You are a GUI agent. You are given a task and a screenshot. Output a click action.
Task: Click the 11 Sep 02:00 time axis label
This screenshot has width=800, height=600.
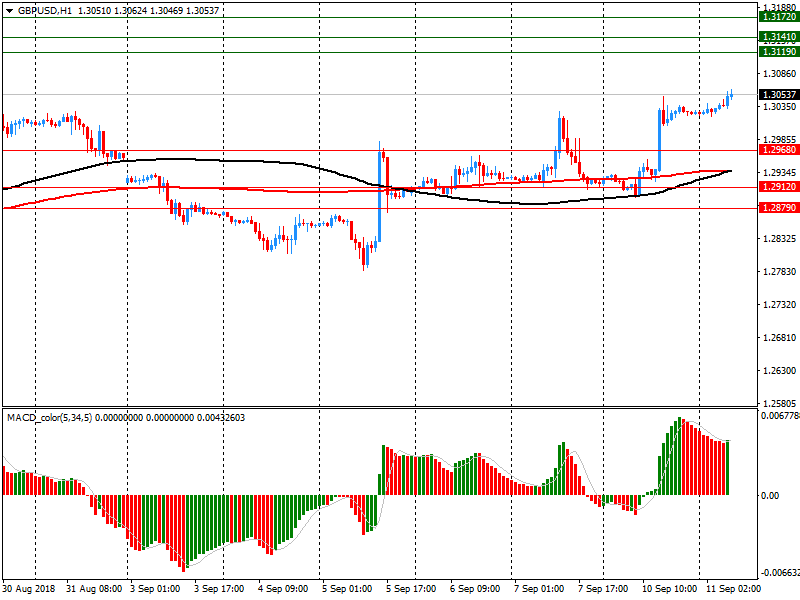pyautogui.click(x=731, y=589)
